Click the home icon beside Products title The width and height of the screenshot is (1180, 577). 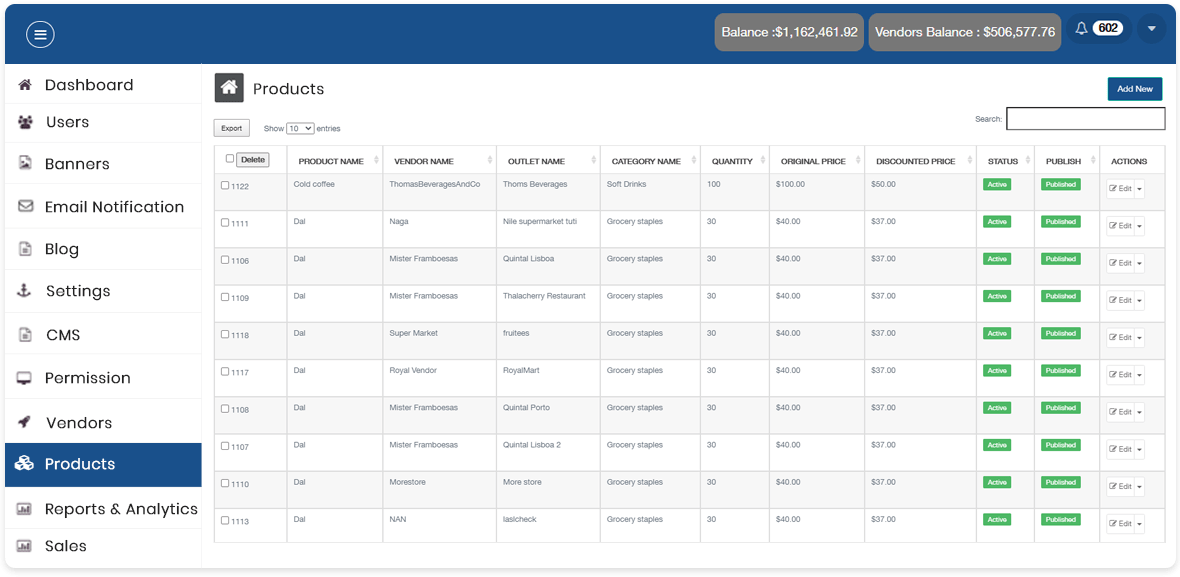(x=229, y=88)
